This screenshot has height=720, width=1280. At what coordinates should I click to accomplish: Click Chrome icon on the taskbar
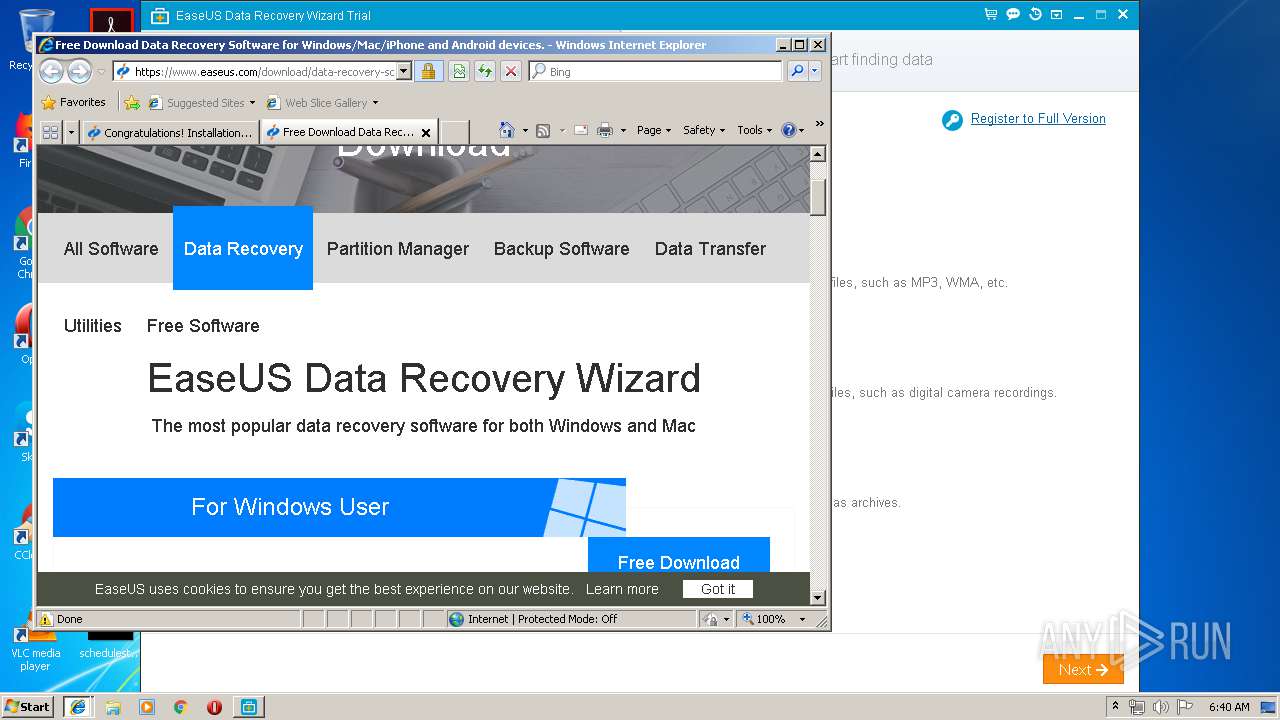pyautogui.click(x=180, y=707)
